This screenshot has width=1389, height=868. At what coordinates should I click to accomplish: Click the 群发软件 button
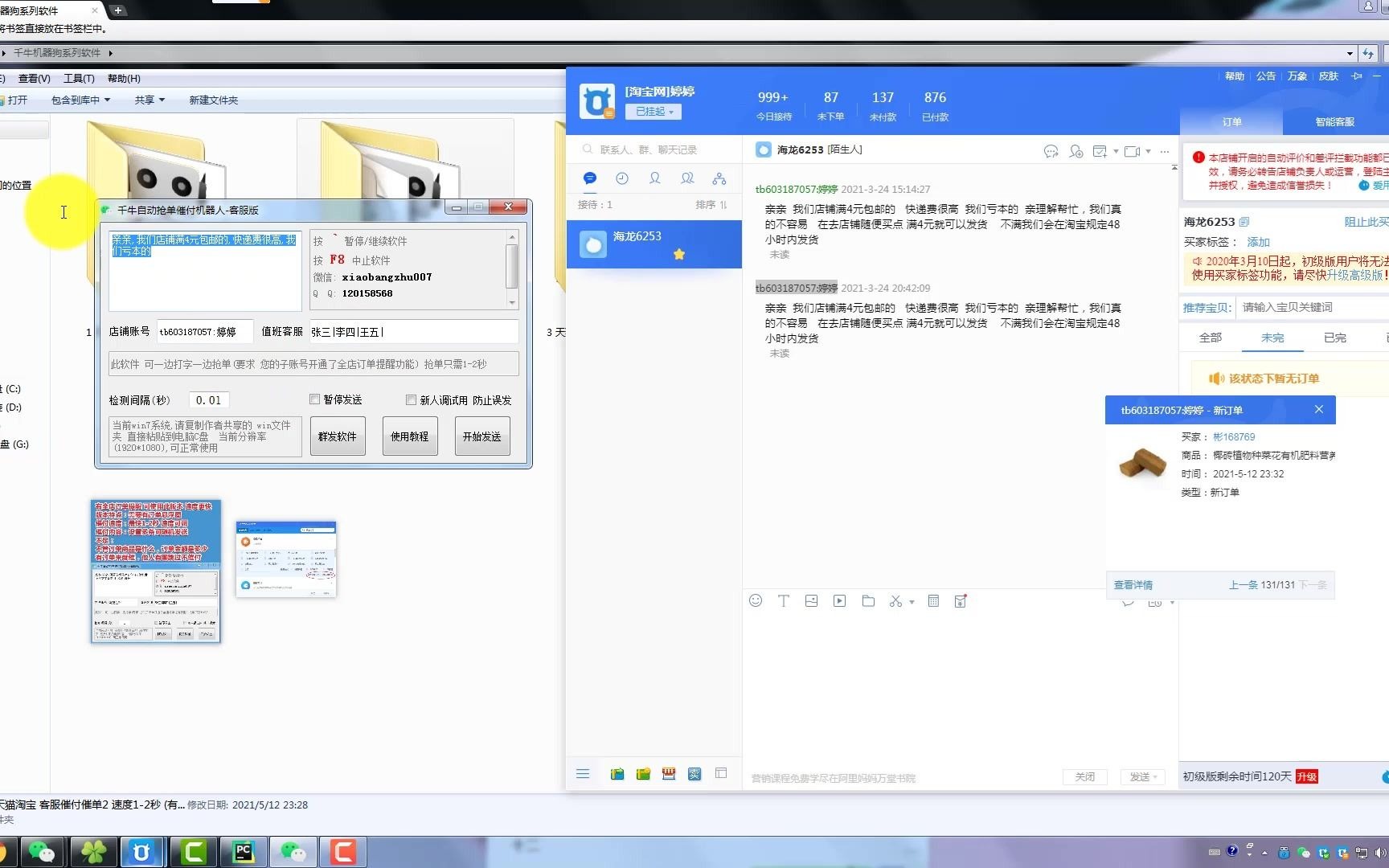point(338,436)
